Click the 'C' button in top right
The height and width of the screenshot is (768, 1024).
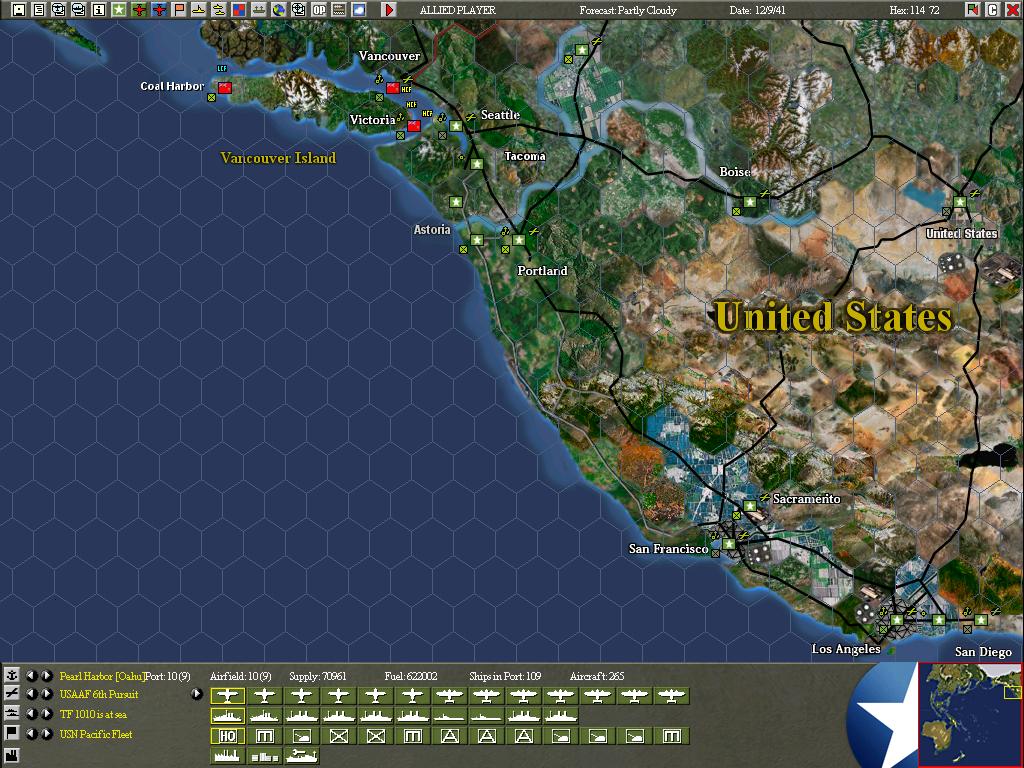coord(992,10)
